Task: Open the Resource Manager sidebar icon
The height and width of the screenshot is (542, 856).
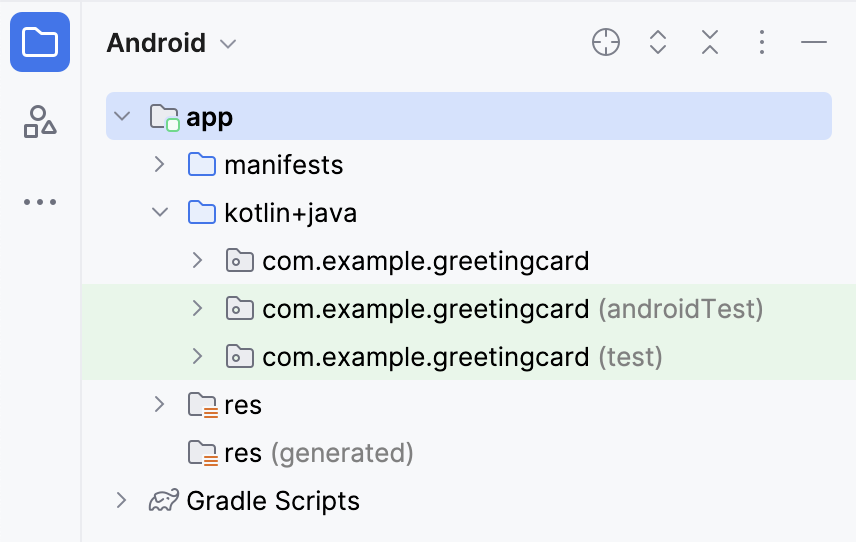Action: [x=40, y=121]
